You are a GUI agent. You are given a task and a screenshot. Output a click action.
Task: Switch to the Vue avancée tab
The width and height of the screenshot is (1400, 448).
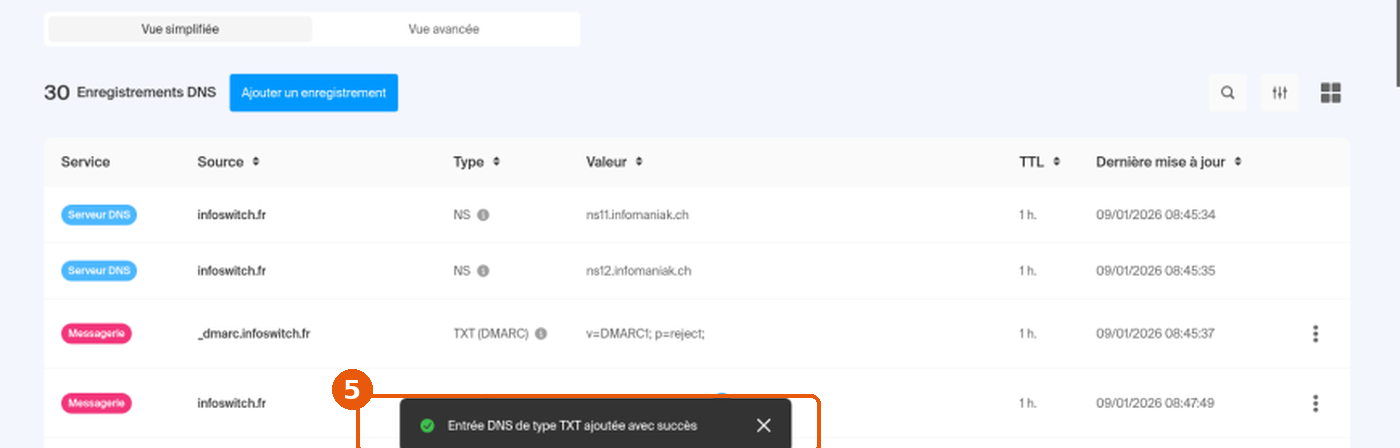click(x=444, y=29)
